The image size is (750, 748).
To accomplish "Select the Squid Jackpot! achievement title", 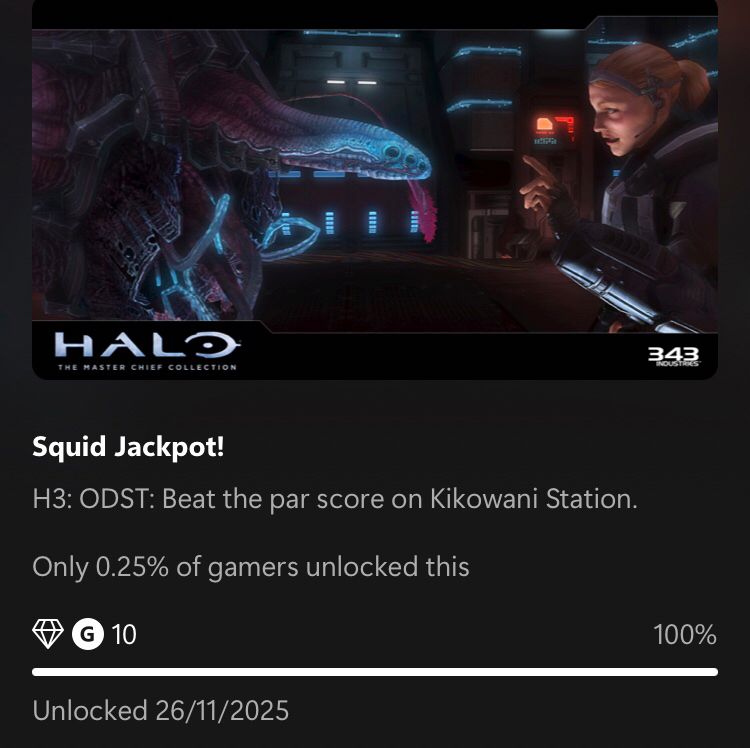I will click(x=128, y=447).
